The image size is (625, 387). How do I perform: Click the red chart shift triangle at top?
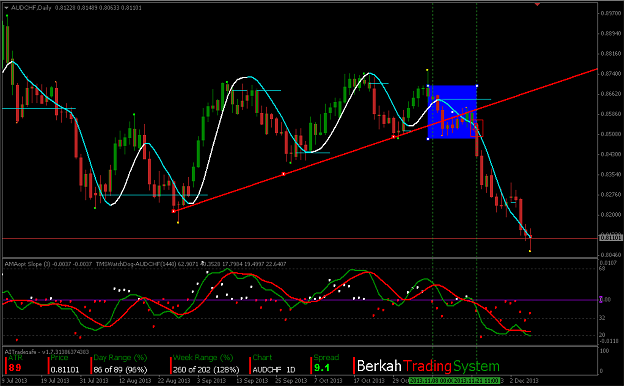click(537, 4)
